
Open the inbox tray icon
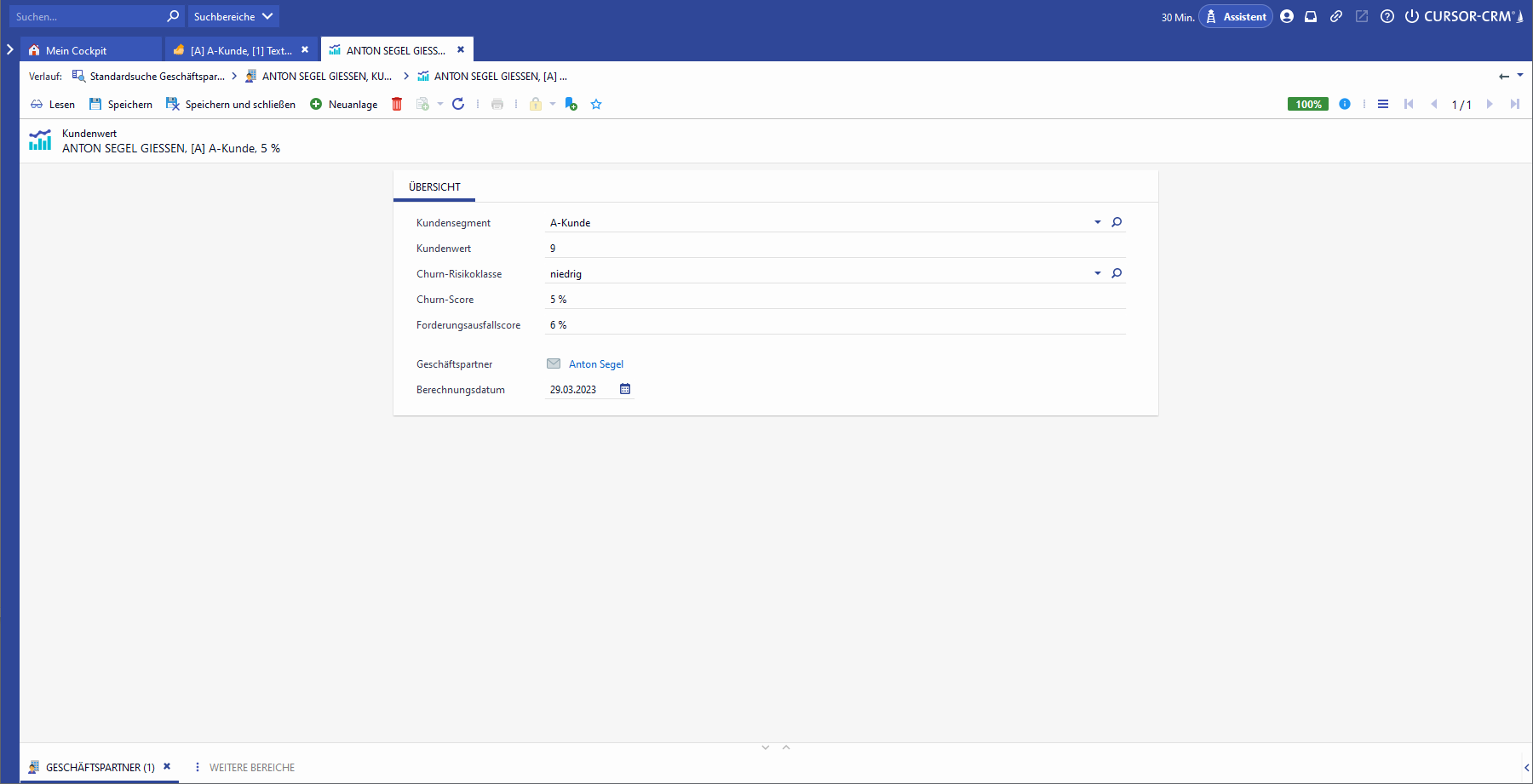point(1311,16)
